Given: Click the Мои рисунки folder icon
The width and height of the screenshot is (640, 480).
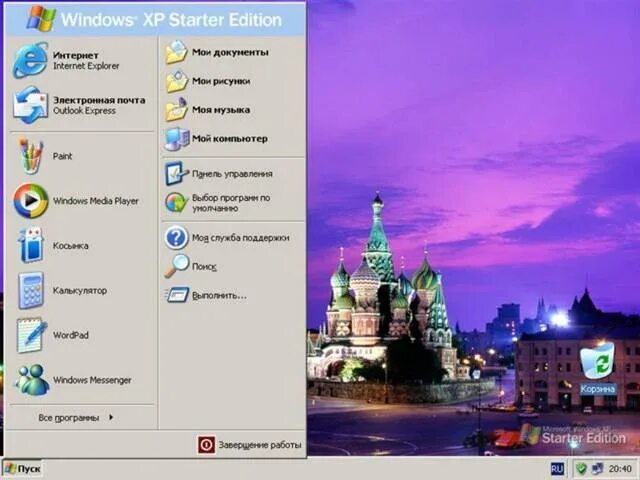Looking at the screenshot, I should 176,81.
